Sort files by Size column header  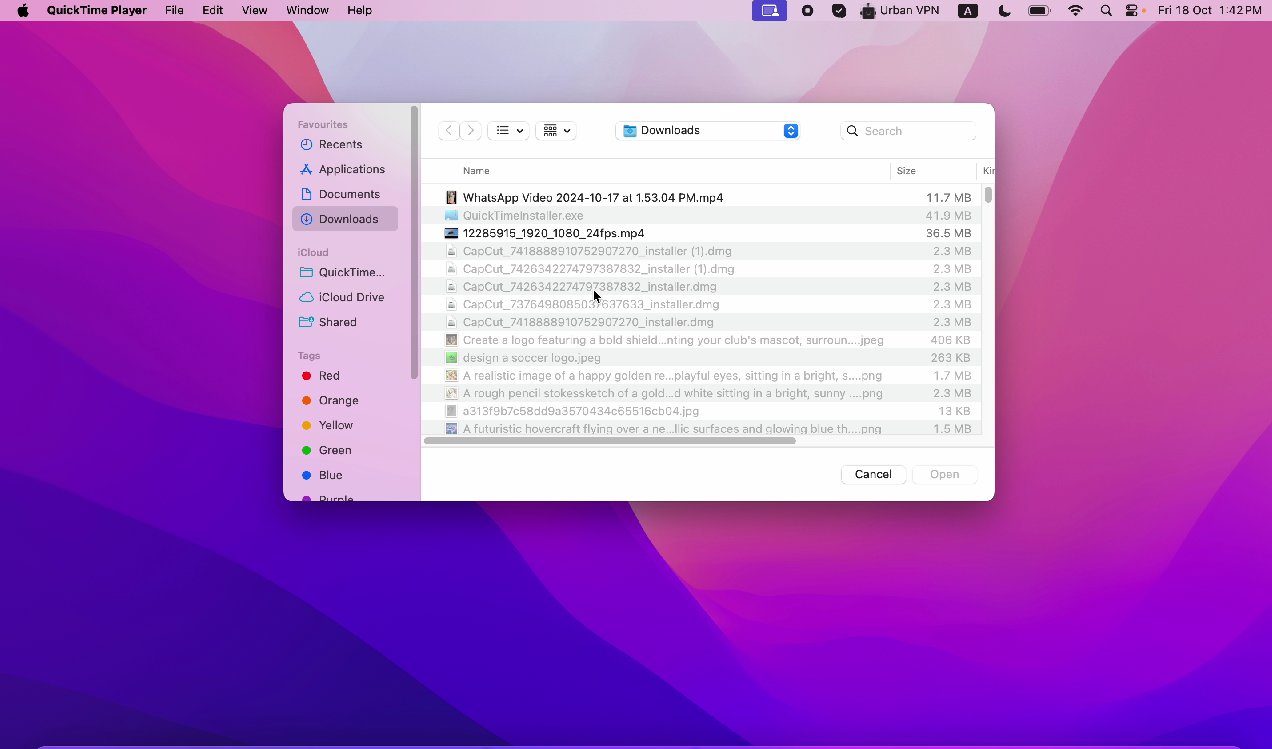(906, 171)
